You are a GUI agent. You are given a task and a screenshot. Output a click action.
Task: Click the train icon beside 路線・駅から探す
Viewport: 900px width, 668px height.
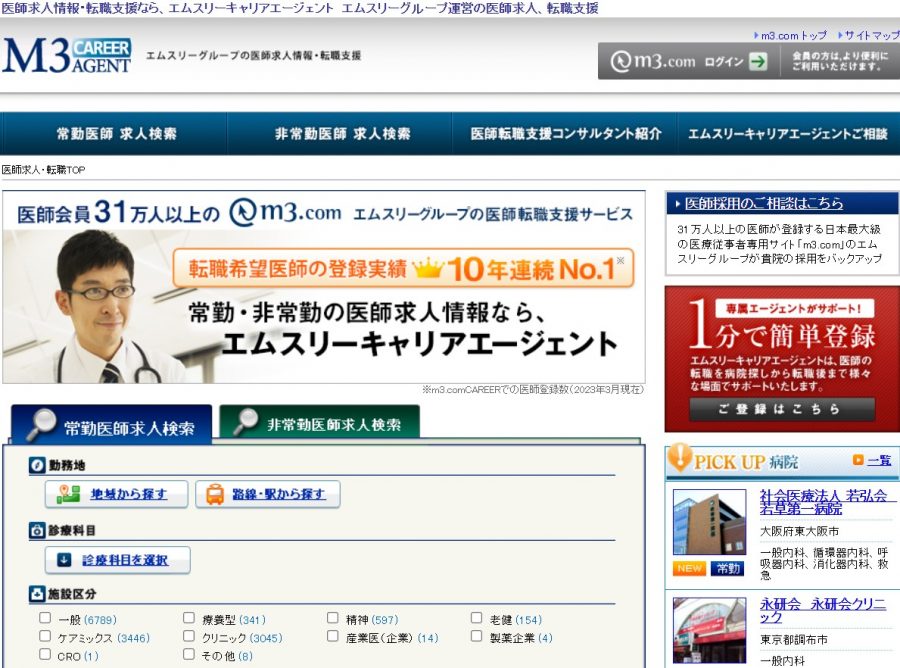coord(215,494)
